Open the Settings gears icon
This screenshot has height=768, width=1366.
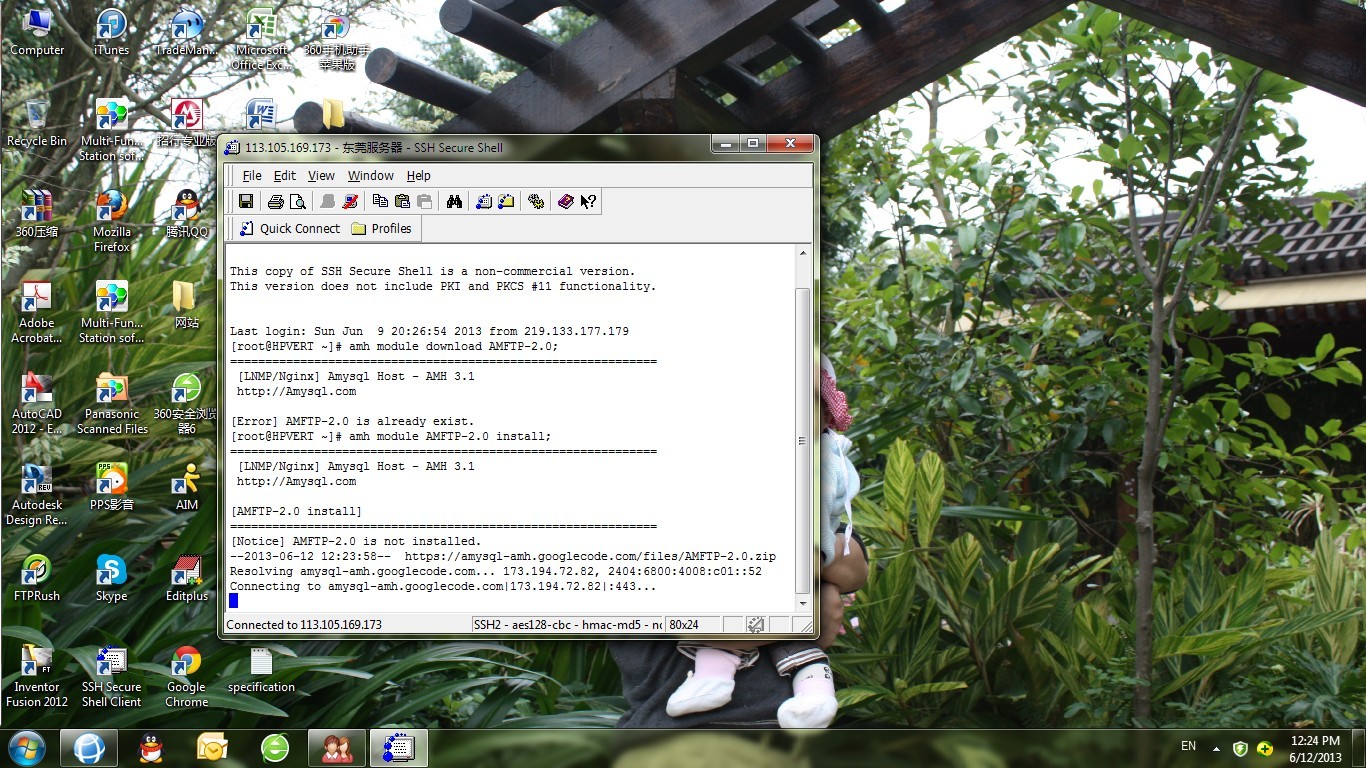coord(536,201)
